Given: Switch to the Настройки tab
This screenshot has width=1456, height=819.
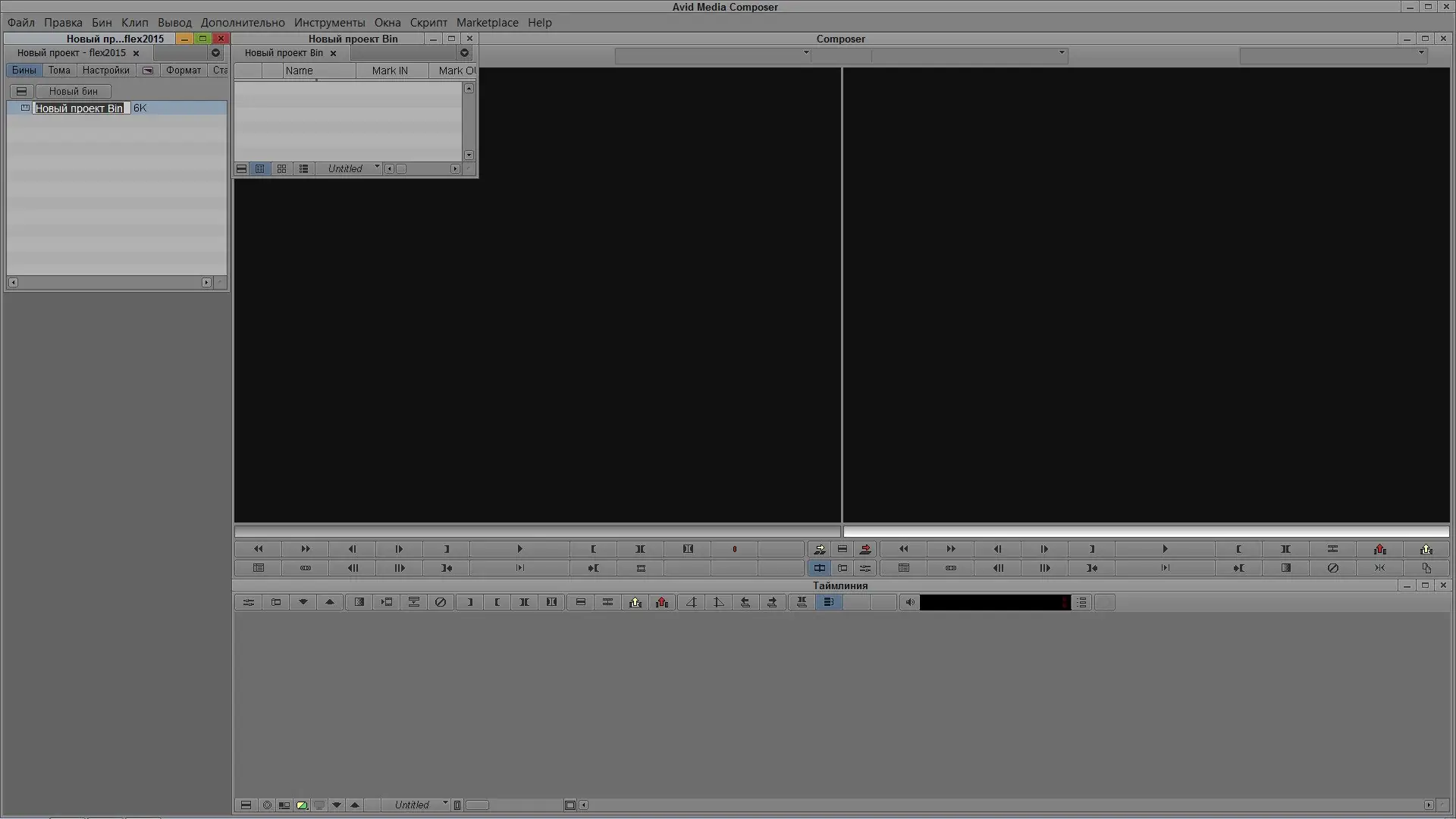Looking at the screenshot, I should point(105,71).
